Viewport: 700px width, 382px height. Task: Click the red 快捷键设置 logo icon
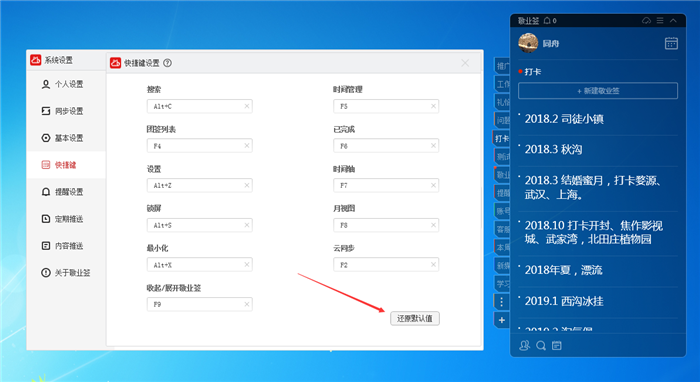click(x=115, y=63)
